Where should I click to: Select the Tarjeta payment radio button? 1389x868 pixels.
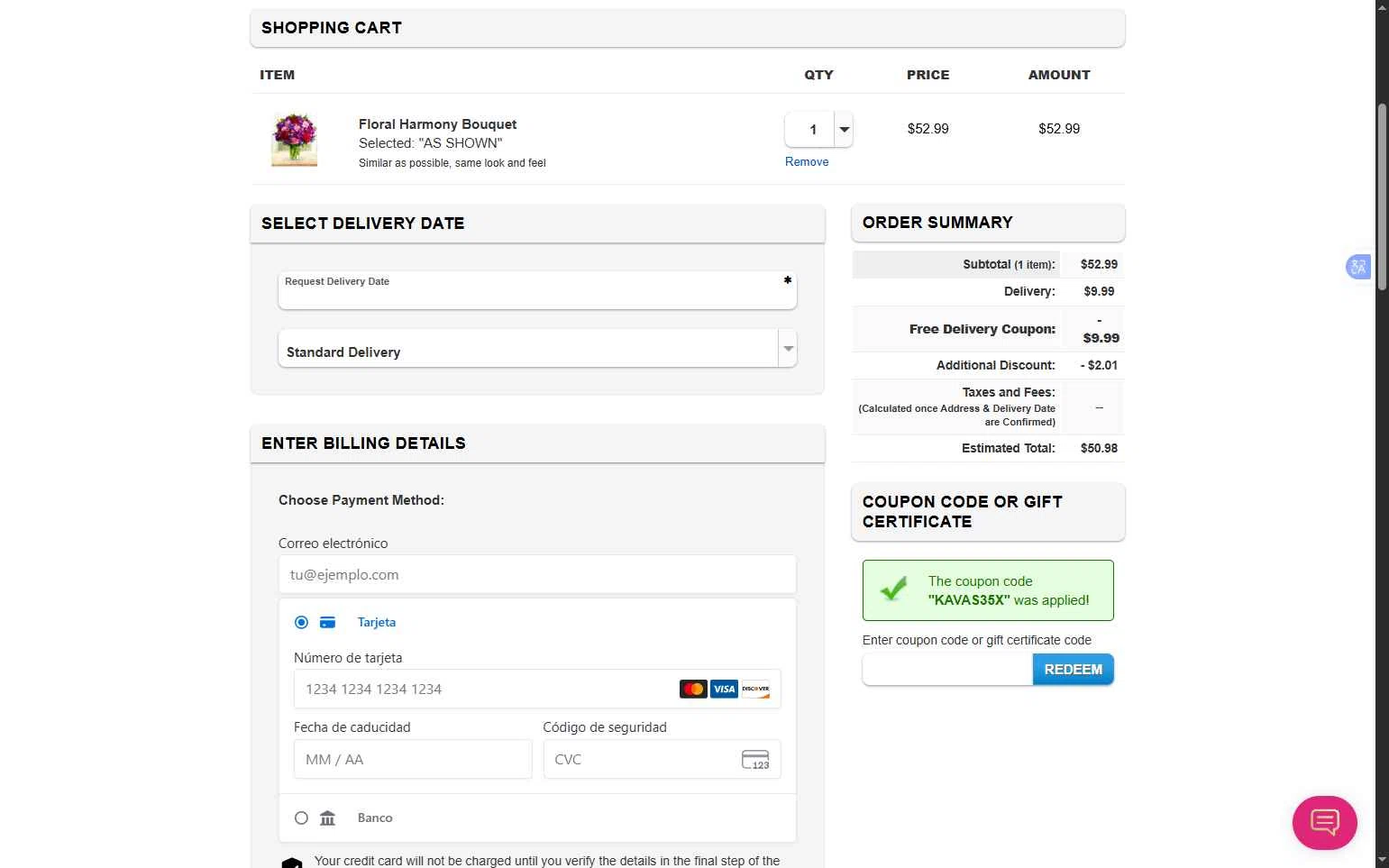301,623
